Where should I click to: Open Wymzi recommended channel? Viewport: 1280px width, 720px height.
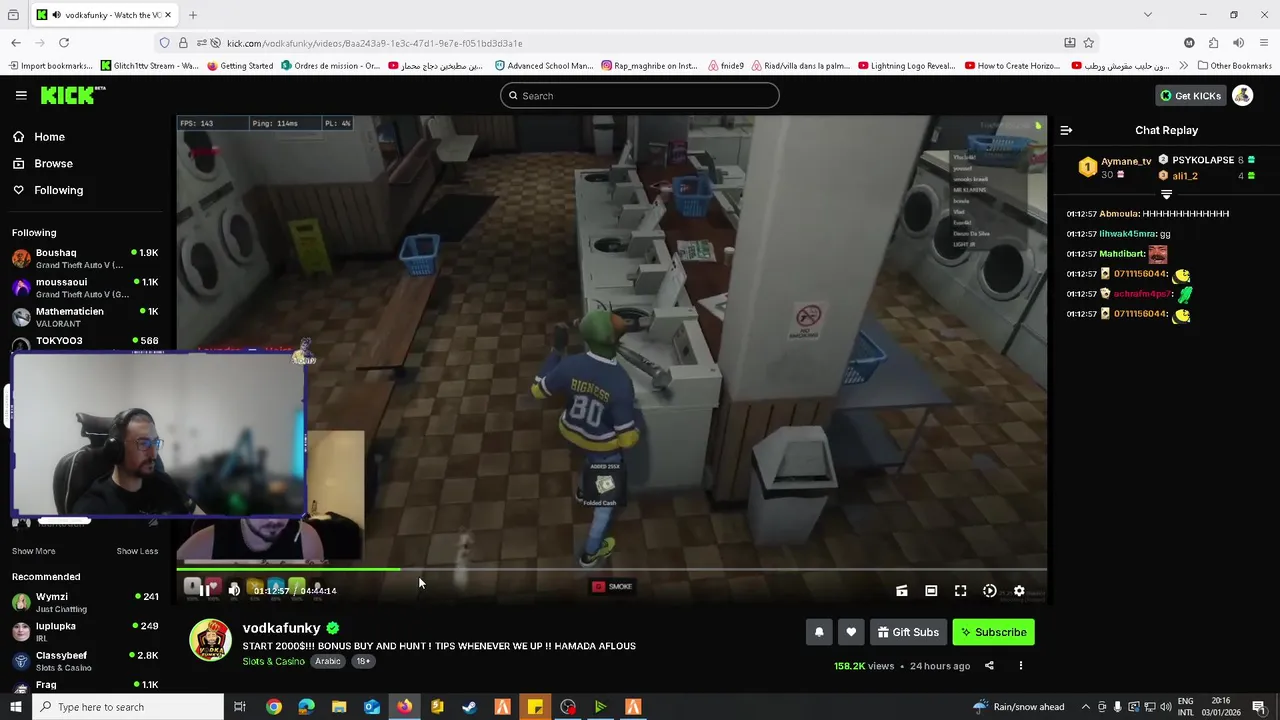pos(85,602)
